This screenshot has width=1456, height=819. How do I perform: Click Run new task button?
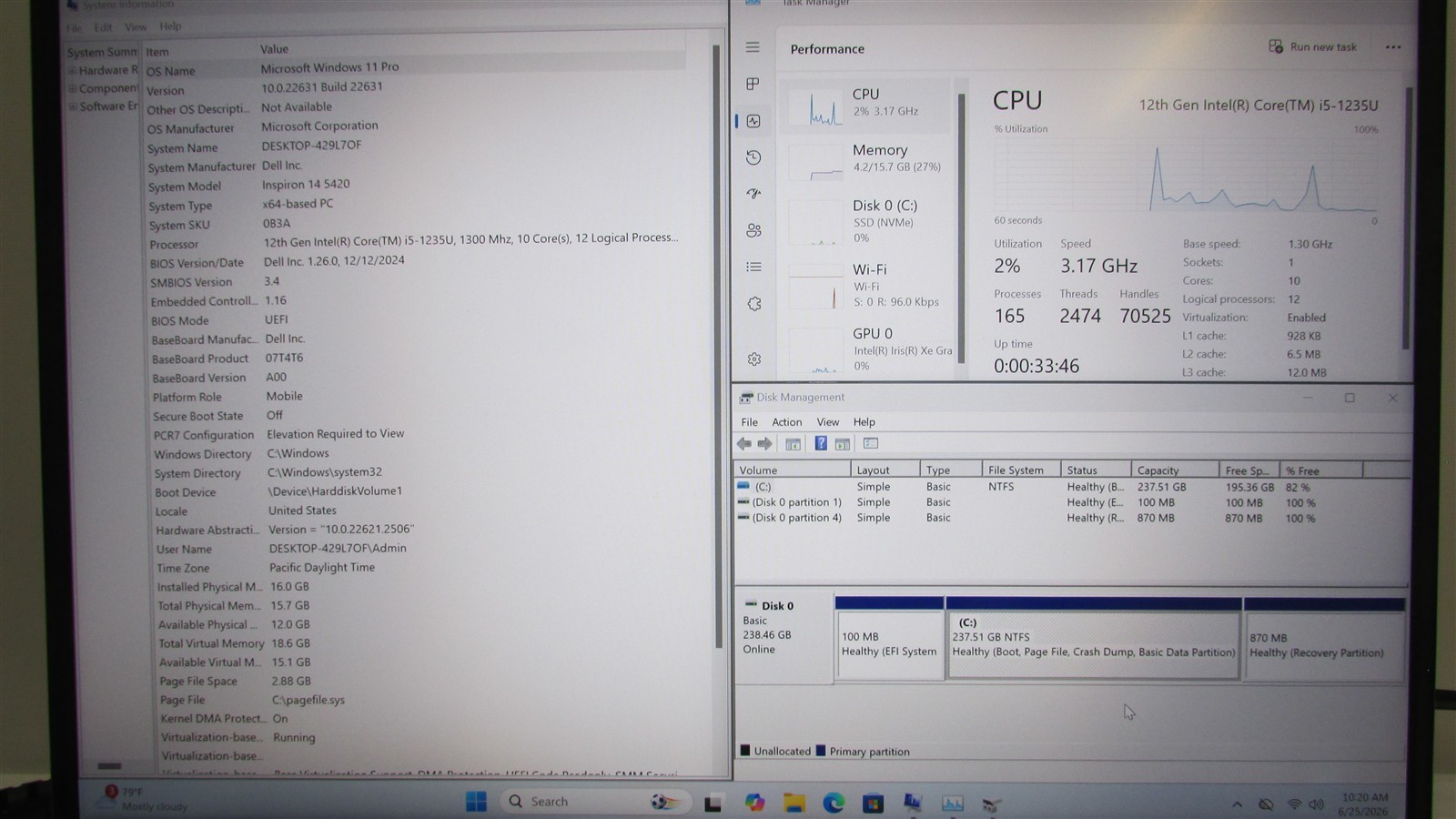1312,46
